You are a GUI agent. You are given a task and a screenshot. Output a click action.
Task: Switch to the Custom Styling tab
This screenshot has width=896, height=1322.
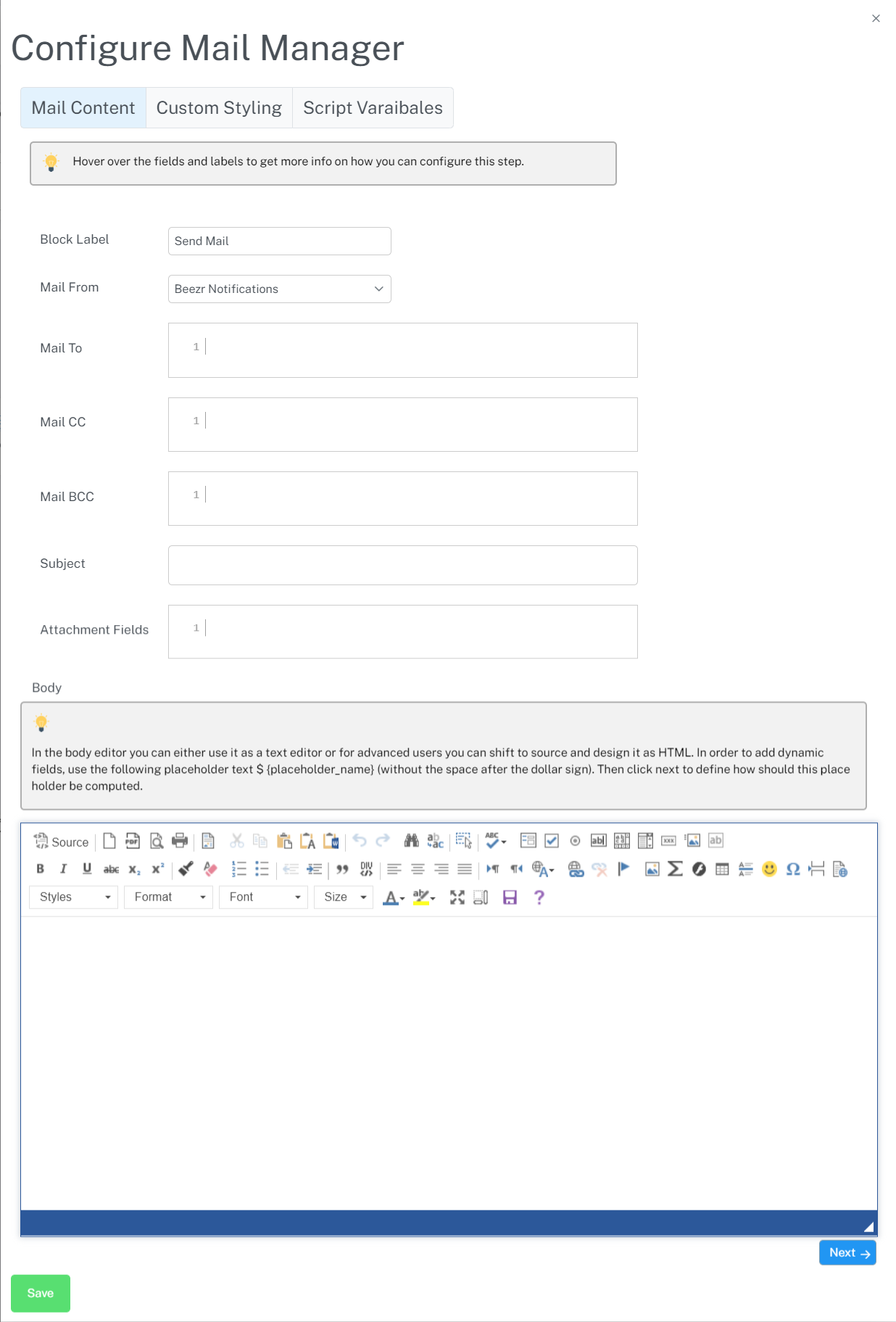pyautogui.click(x=219, y=108)
